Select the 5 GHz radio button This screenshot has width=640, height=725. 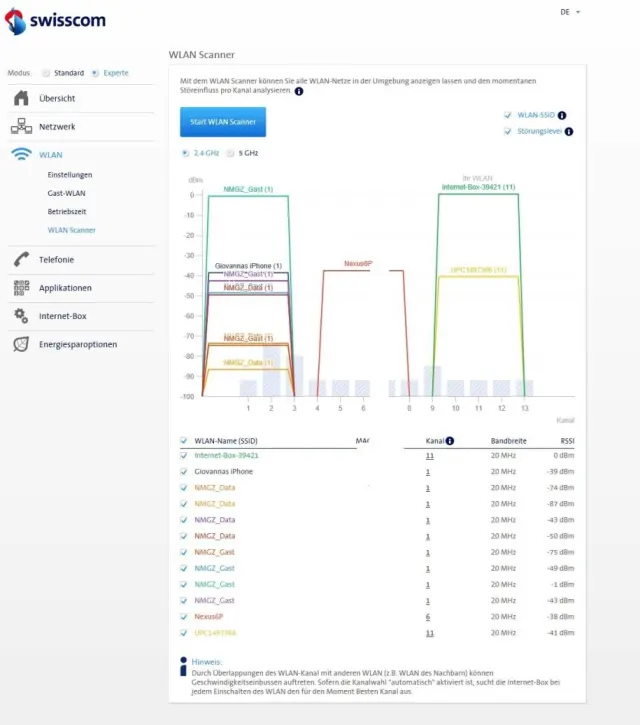230,153
